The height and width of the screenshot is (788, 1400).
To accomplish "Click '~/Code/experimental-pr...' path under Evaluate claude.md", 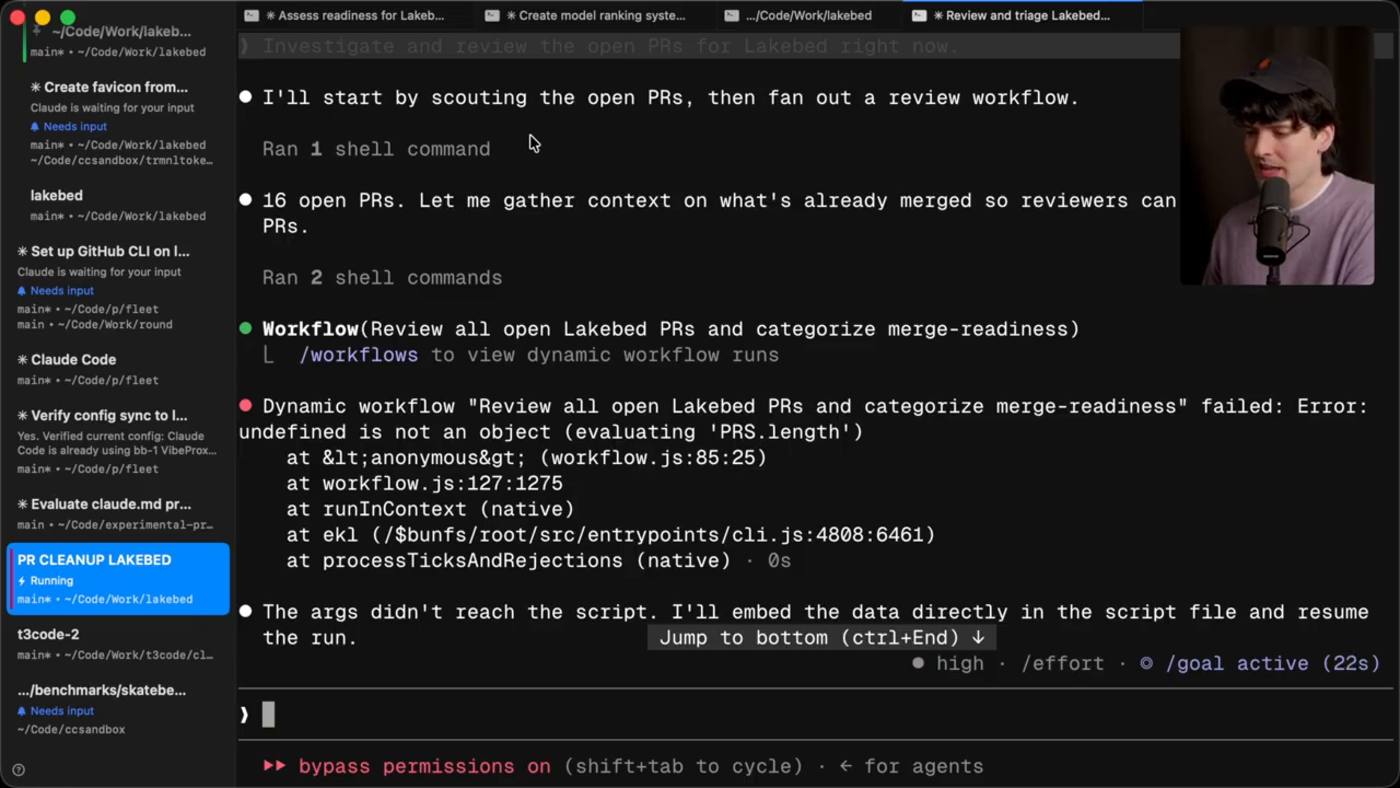I will point(132,525).
